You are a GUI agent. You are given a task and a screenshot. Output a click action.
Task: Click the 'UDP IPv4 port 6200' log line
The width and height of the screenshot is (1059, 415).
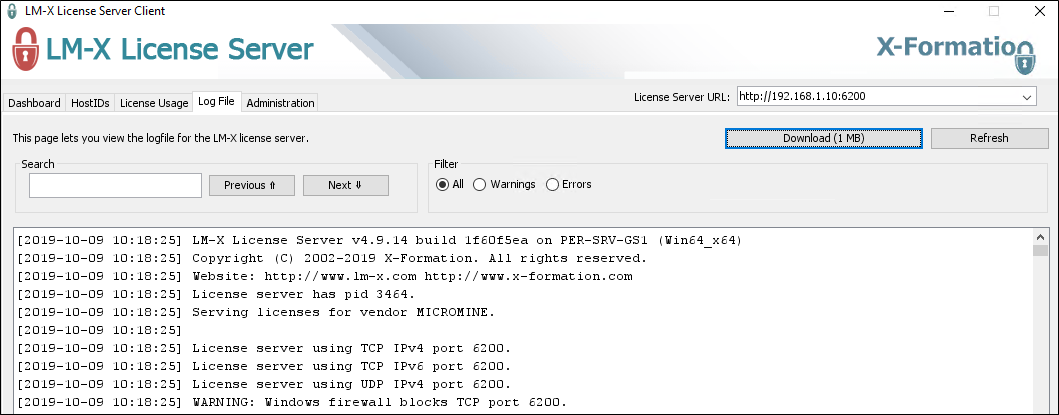(264, 385)
